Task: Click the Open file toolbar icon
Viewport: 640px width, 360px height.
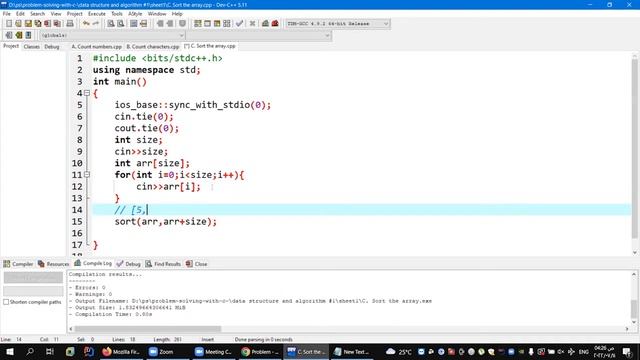Action: coord(18,24)
